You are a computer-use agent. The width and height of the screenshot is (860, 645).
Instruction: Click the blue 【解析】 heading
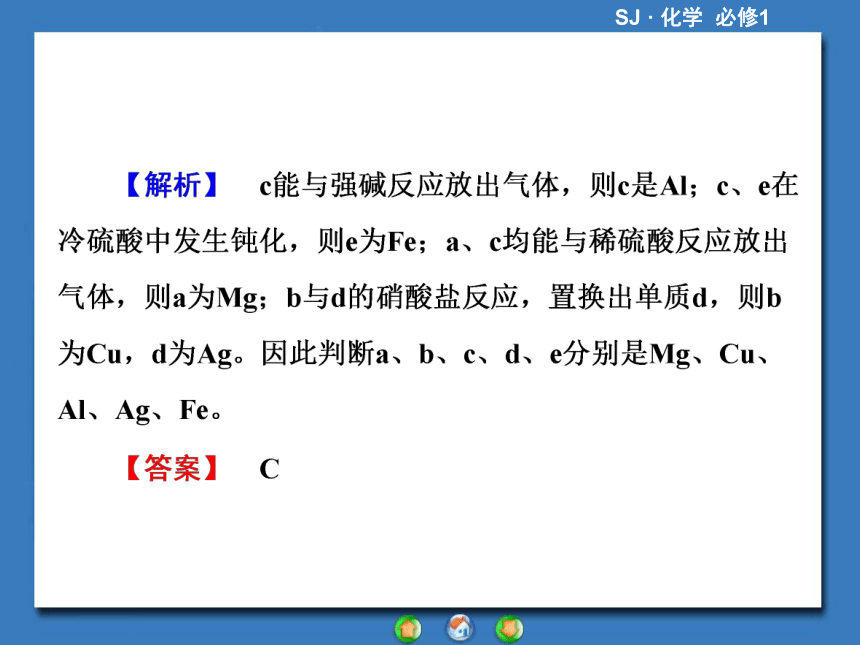[173, 185]
